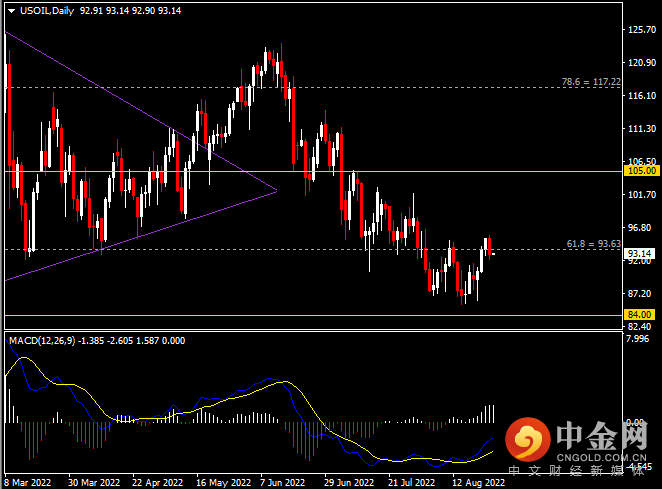Select the 61.8 = 93.63 Fibonacci label
This screenshot has width=662, height=489.
[594, 244]
